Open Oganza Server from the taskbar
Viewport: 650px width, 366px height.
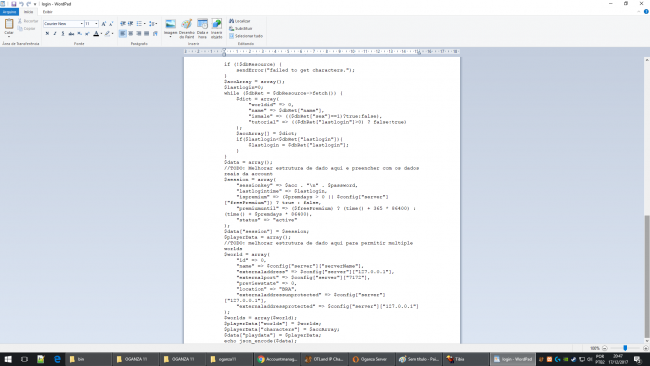tap(373, 359)
